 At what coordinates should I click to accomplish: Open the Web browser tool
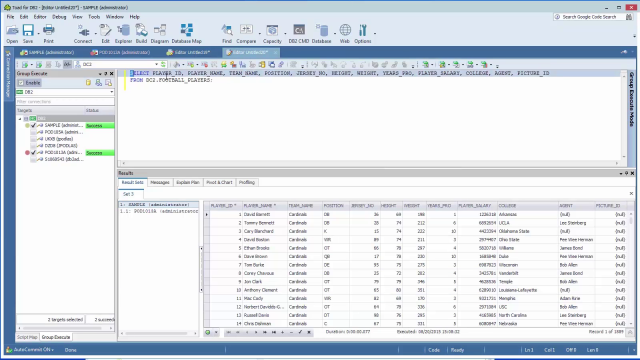(x=345, y=34)
